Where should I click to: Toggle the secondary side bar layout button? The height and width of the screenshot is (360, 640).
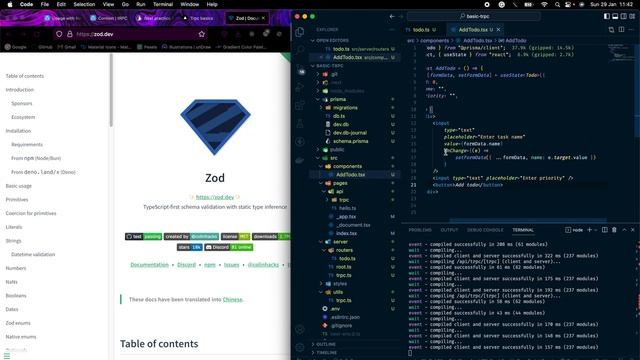(x=624, y=16)
